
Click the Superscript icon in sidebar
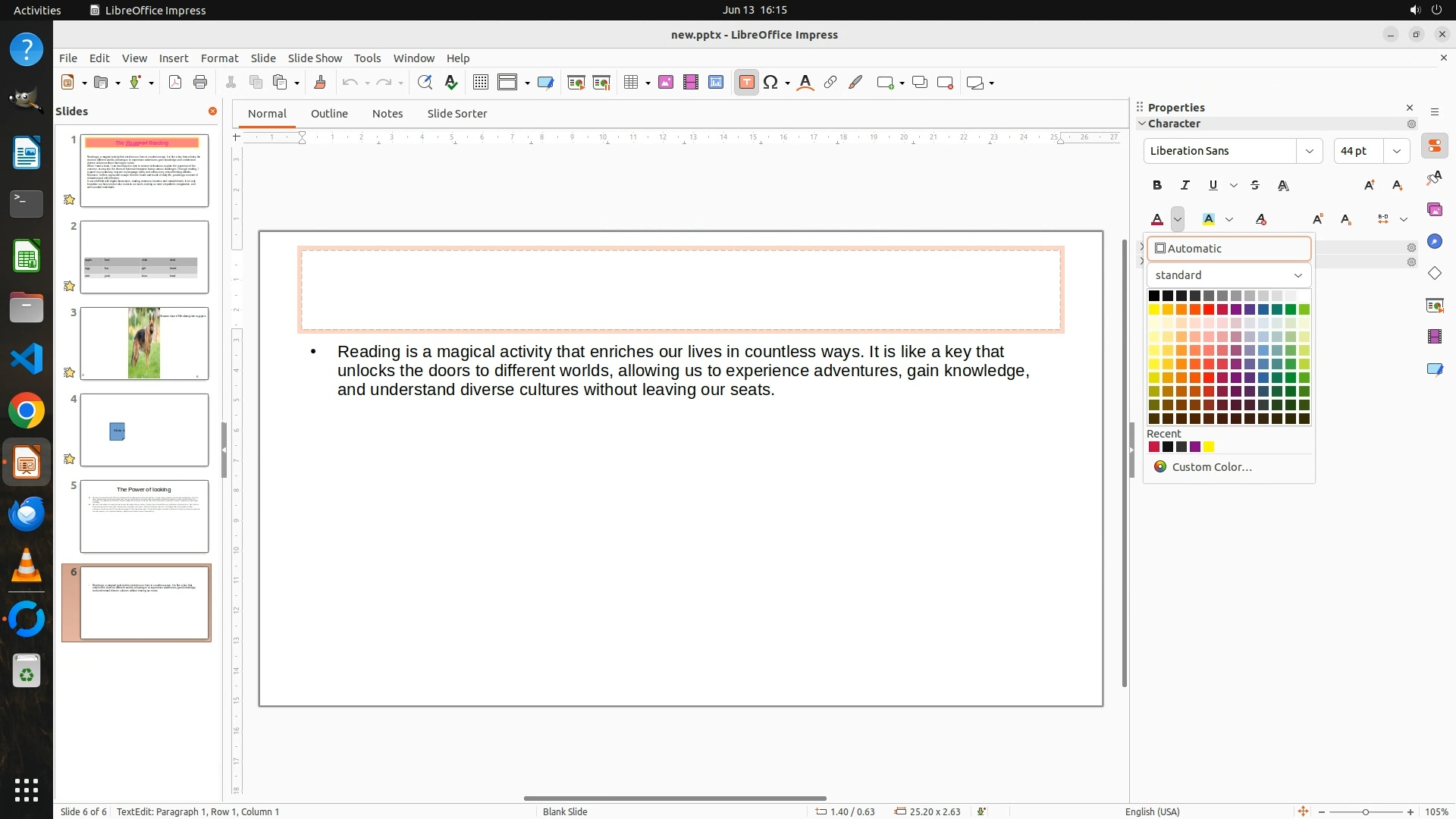coord(1318,219)
